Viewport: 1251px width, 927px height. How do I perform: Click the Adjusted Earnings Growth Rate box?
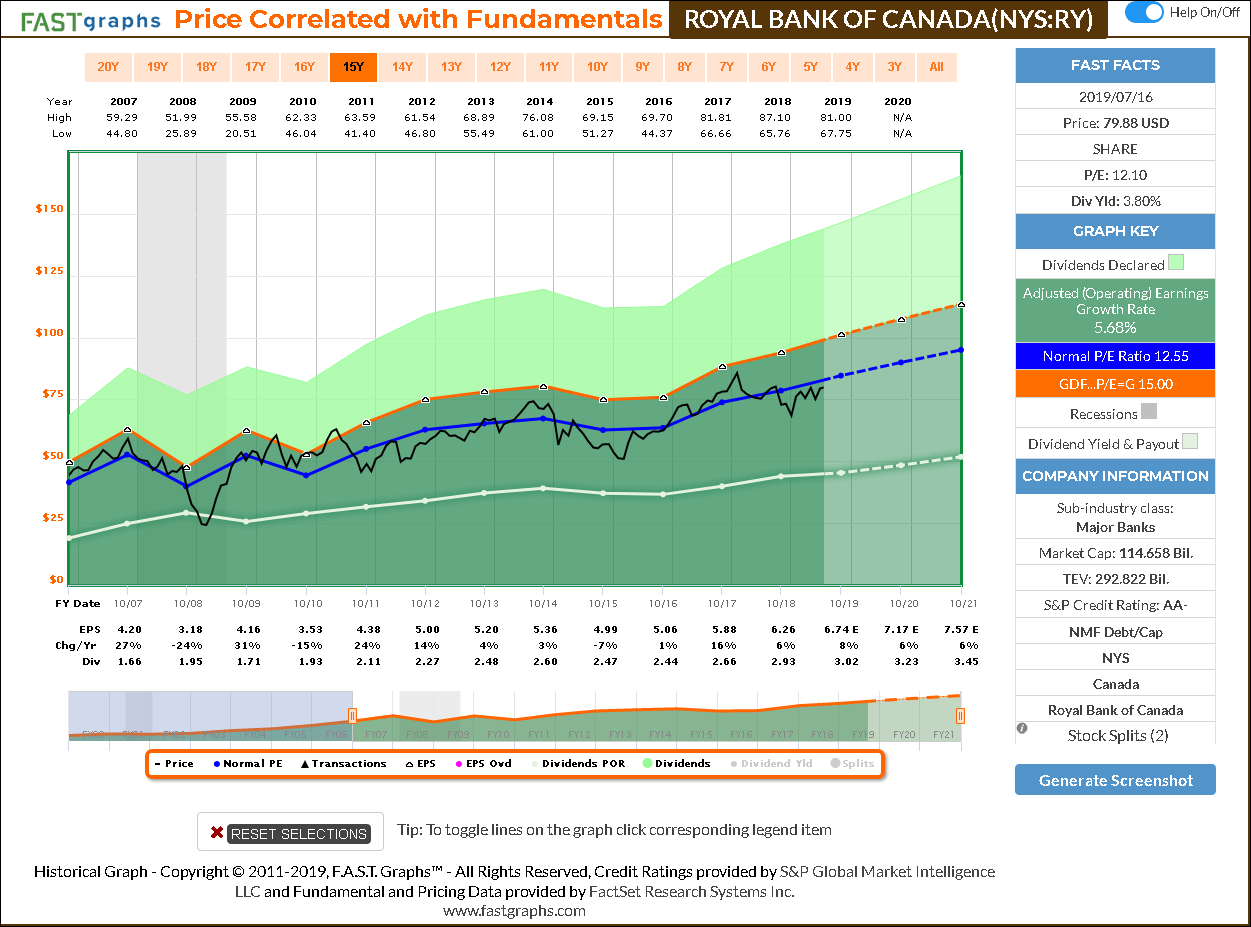coord(1115,310)
